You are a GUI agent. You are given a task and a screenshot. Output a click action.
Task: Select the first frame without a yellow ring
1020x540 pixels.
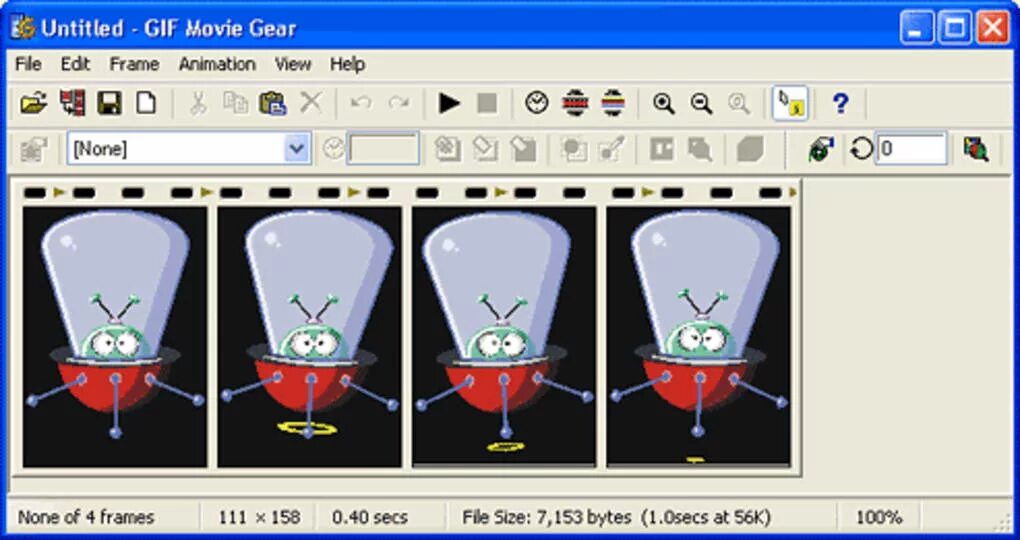click(115, 337)
